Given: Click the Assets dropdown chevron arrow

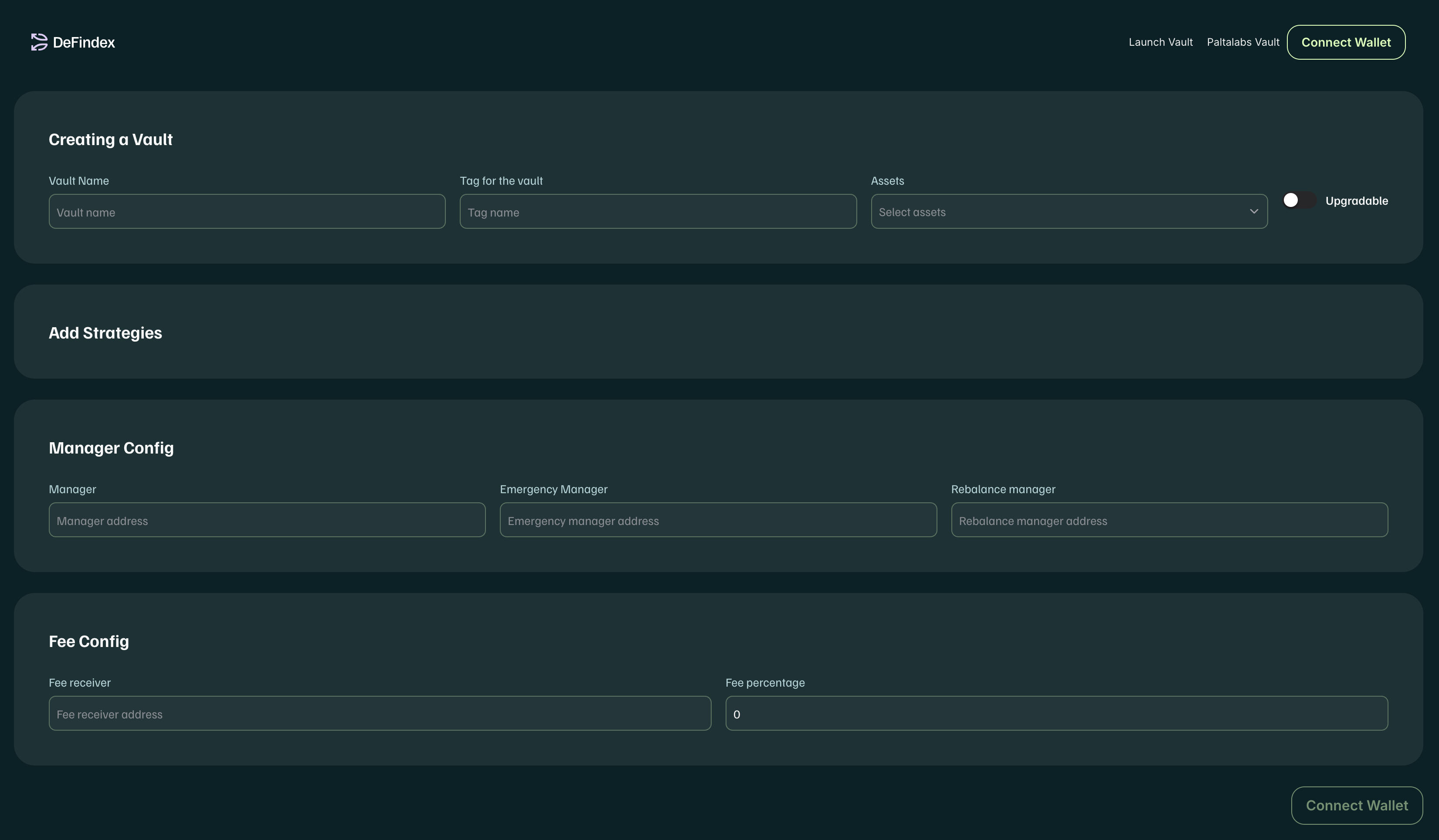Looking at the screenshot, I should pos(1253,212).
